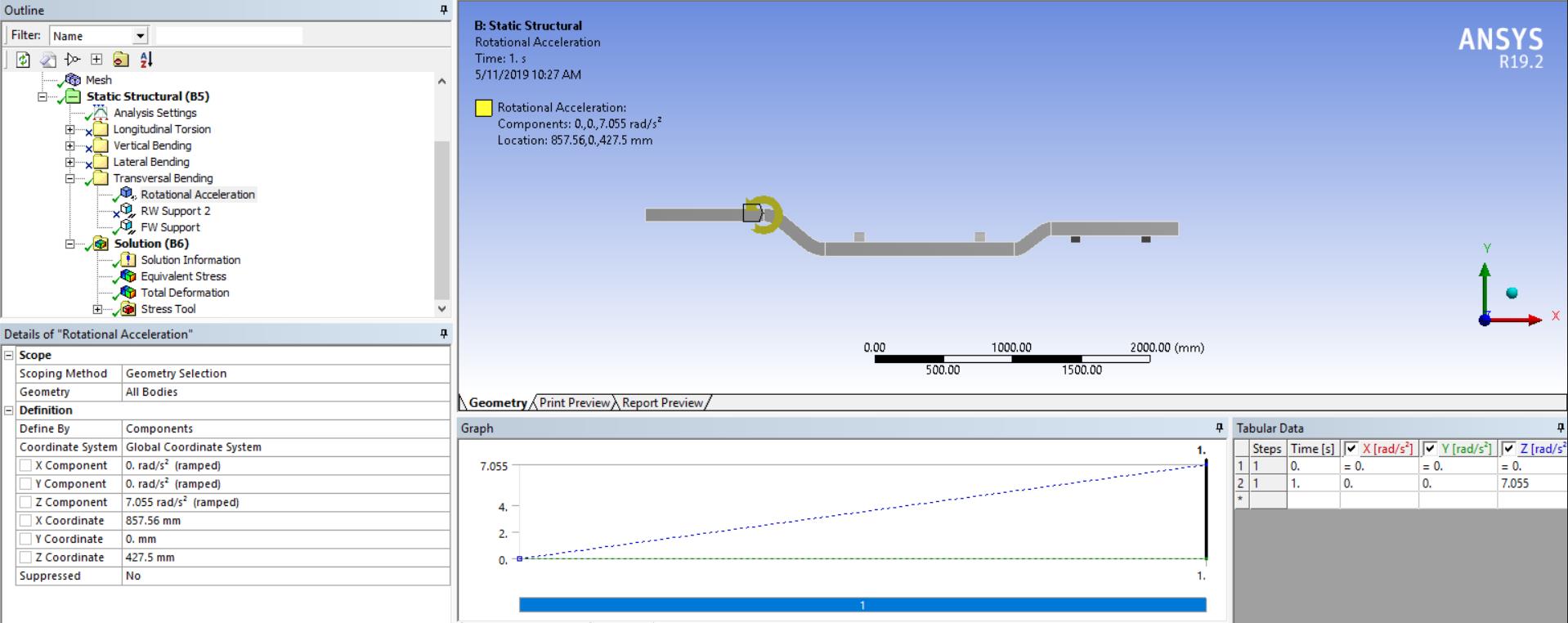Image resolution: width=1568 pixels, height=623 pixels.
Task: Click the Z Component value 7.055 rad/s²
Action: click(285, 502)
